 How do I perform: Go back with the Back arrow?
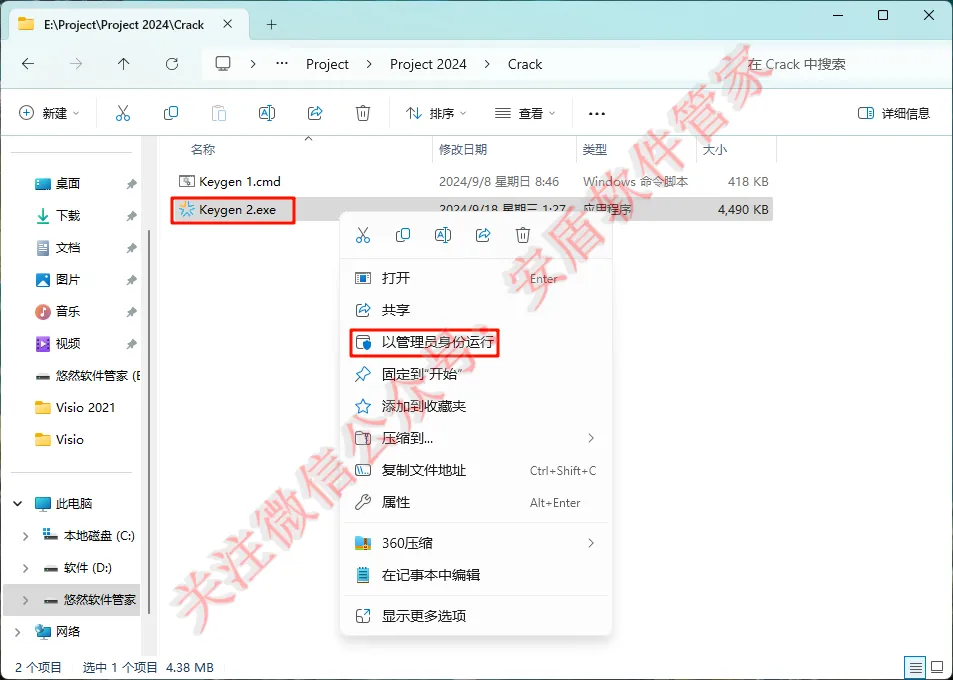tap(28, 64)
